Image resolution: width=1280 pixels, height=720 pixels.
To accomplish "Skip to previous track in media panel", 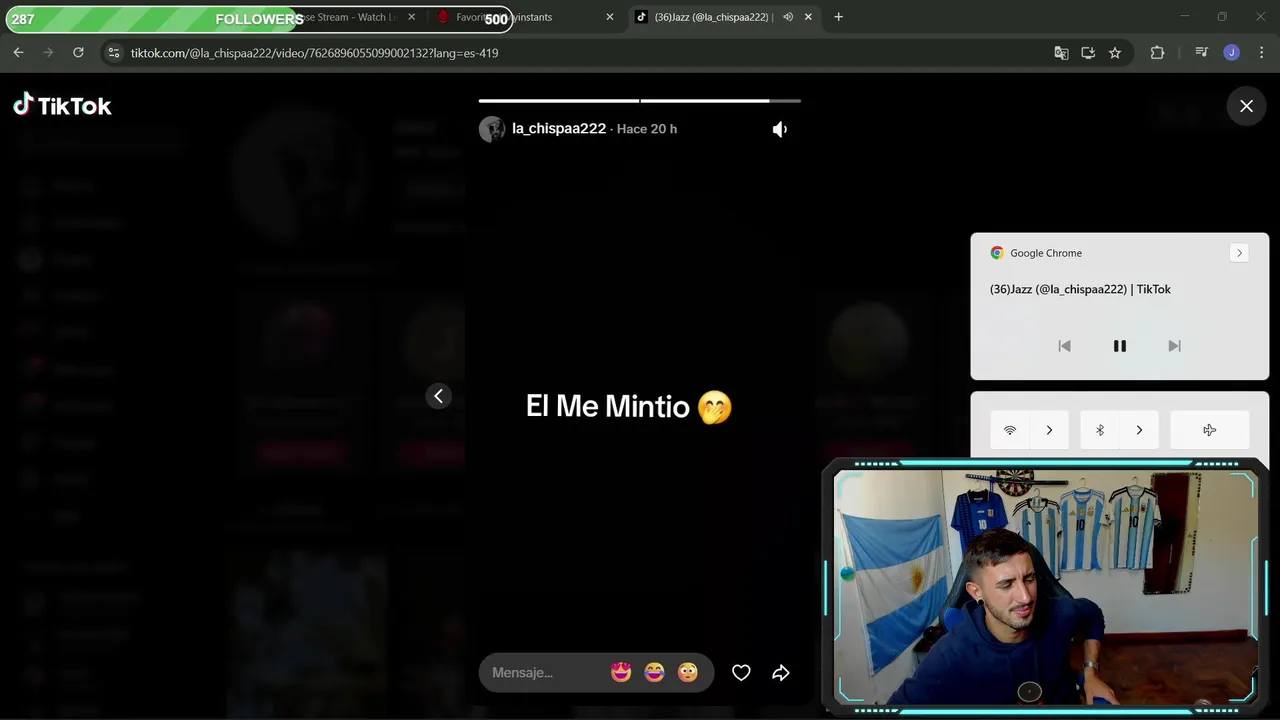I will tap(1065, 346).
